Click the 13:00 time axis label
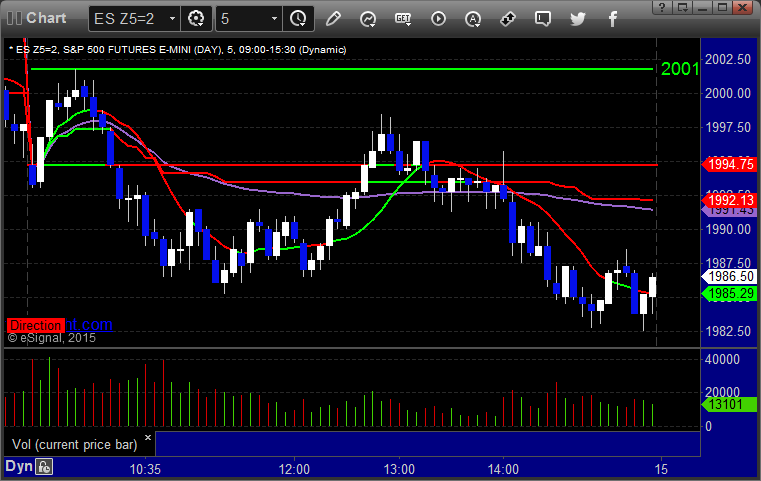Viewport: 761px width, 481px height. [399, 469]
